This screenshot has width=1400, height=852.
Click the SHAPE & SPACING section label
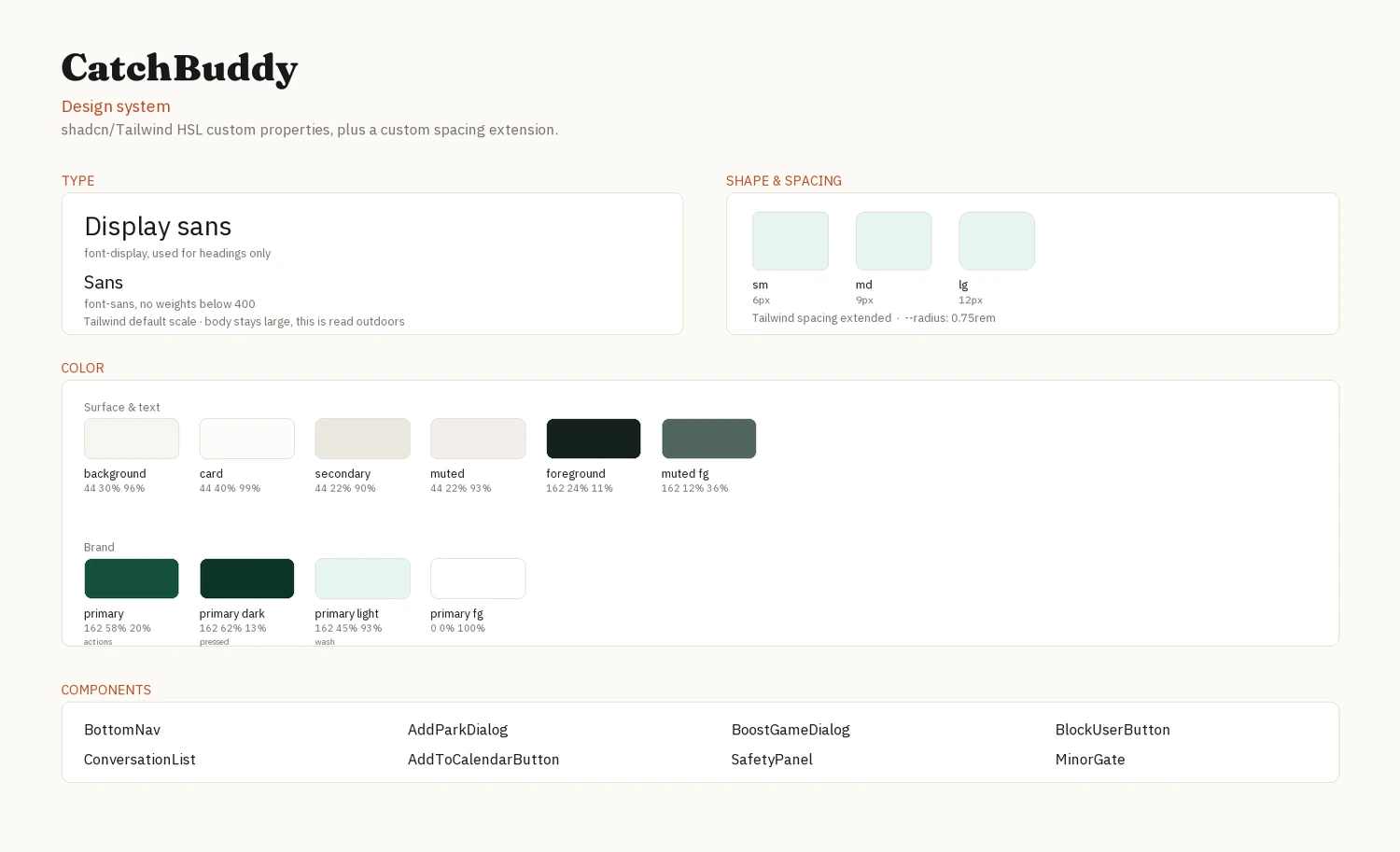point(784,181)
